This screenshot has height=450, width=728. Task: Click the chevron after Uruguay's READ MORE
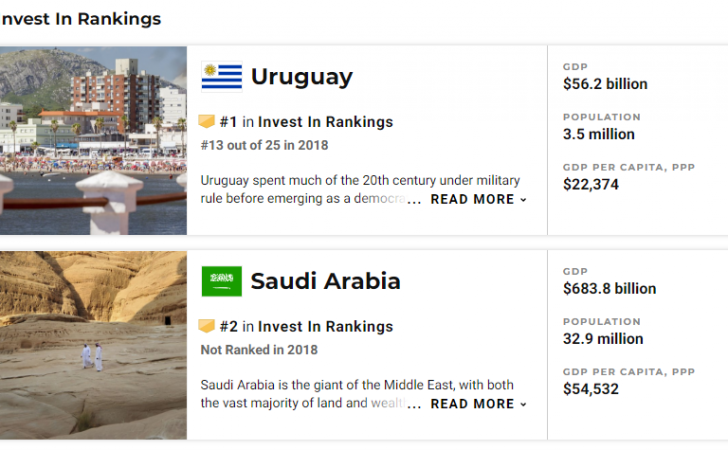(x=523, y=200)
